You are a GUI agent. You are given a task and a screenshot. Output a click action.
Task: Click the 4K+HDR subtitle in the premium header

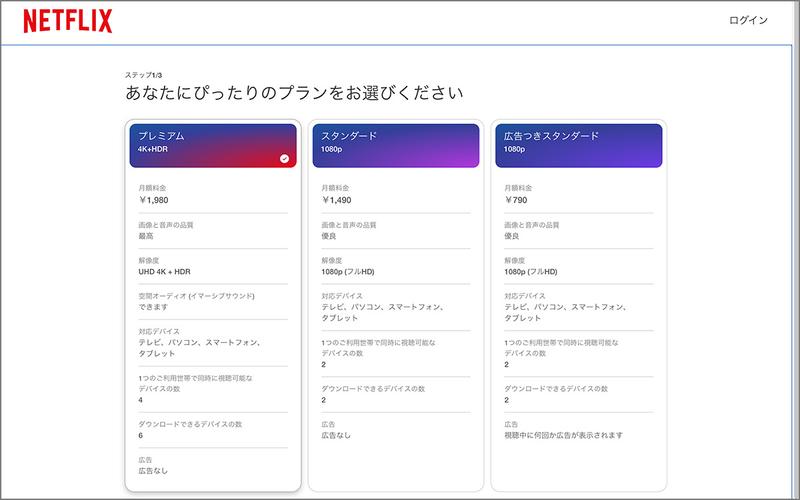(153, 149)
